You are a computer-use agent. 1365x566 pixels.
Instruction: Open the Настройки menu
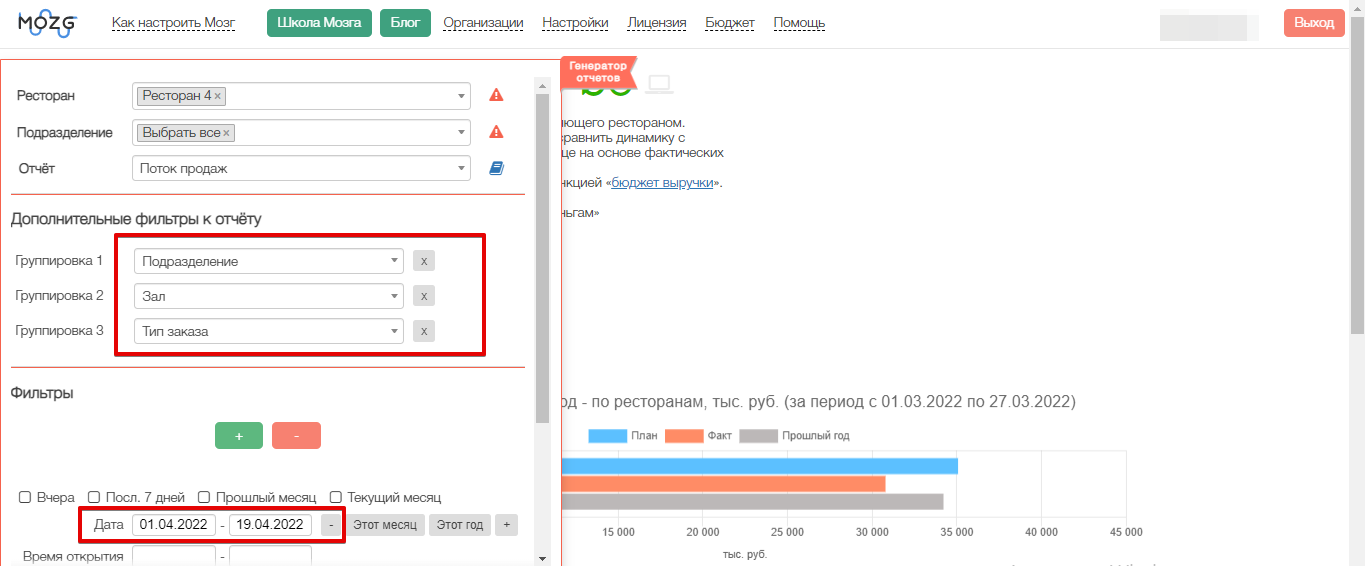tap(575, 23)
